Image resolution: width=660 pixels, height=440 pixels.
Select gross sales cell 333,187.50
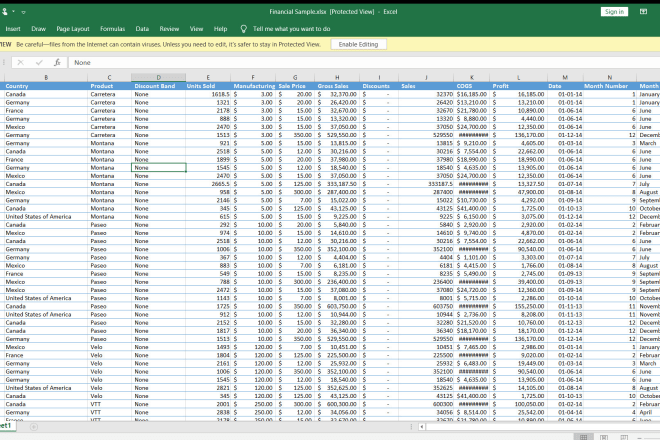(337, 184)
